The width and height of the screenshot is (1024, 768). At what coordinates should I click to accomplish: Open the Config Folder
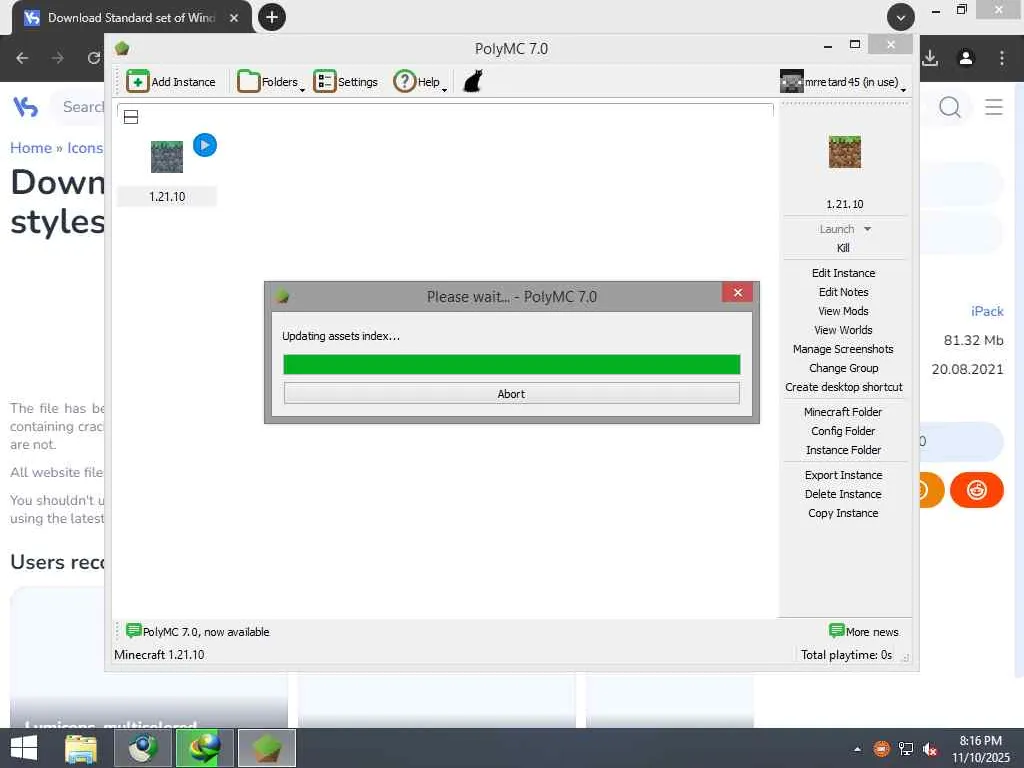coord(843,431)
